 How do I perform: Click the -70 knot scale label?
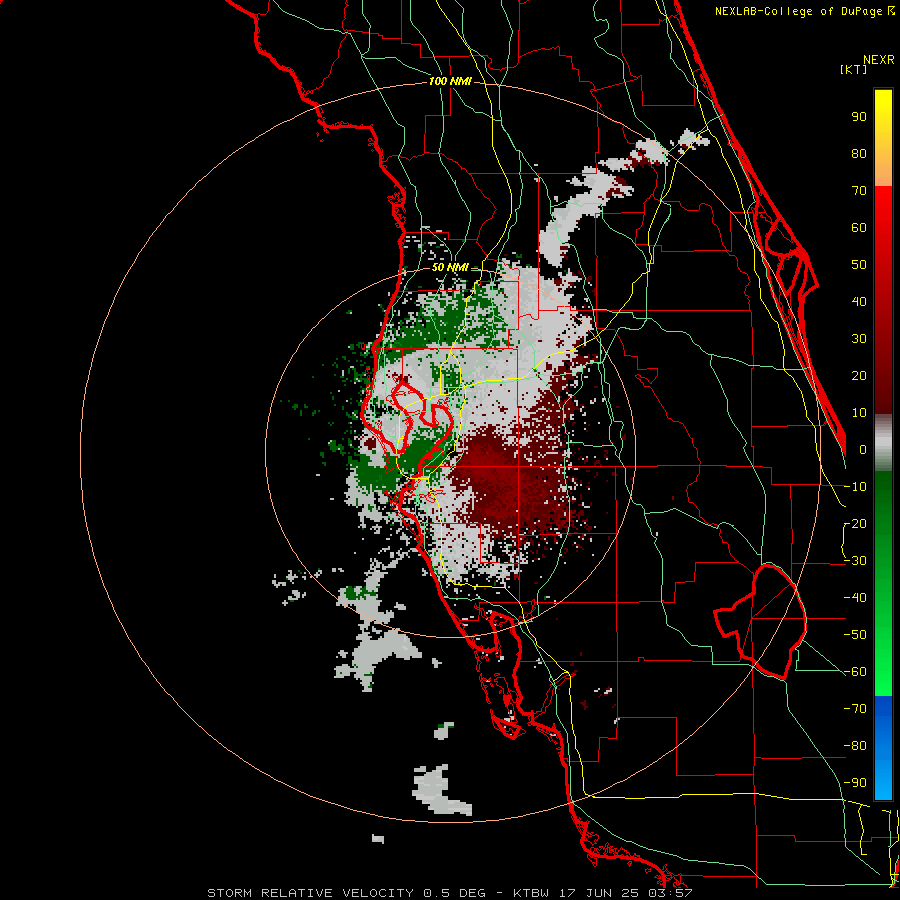(855, 709)
